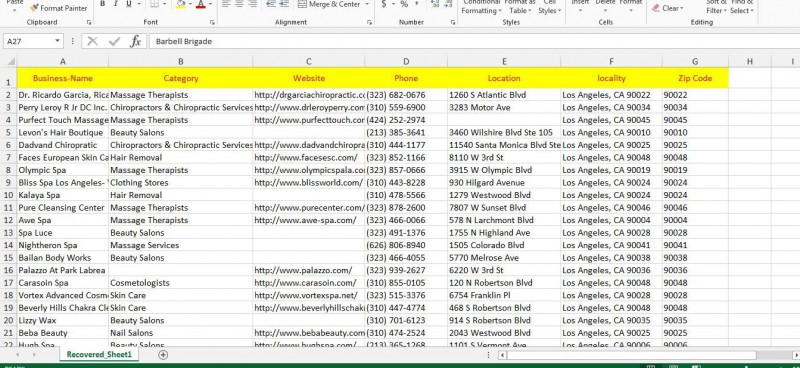Click the fill color bucket icon
The width and height of the screenshot is (800, 368).
(180, 4)
